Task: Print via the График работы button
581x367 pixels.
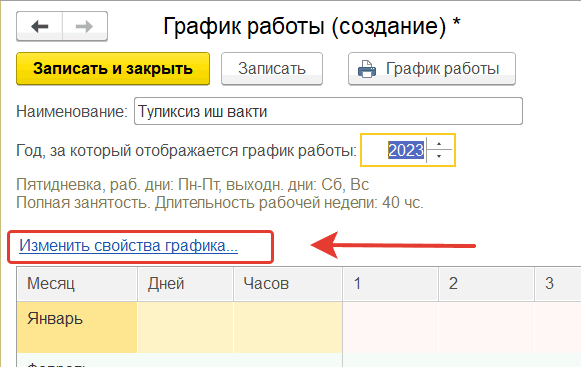Action: pos(432,69)
